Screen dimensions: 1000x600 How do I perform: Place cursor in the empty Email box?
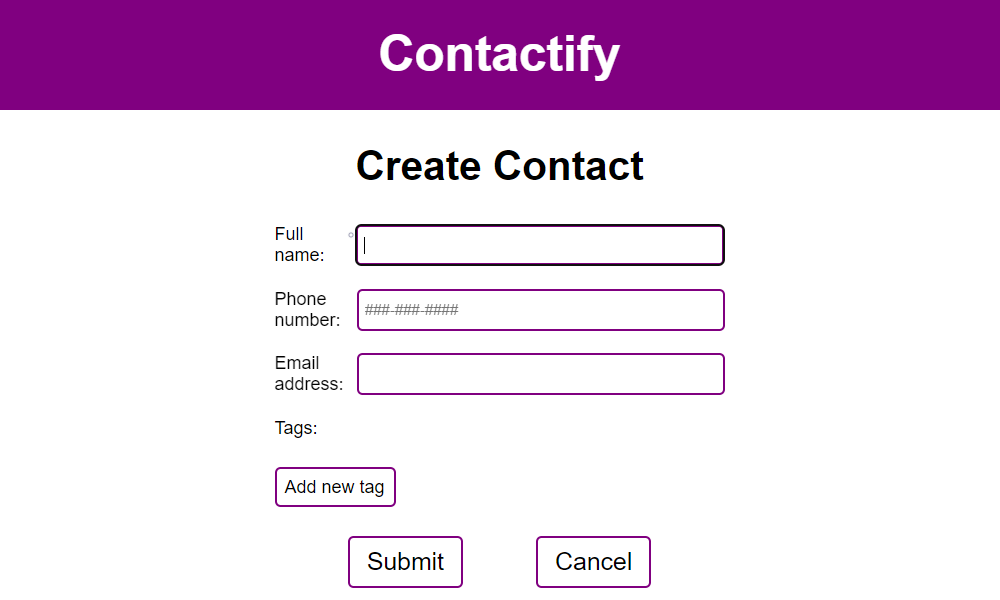(541, 374)
